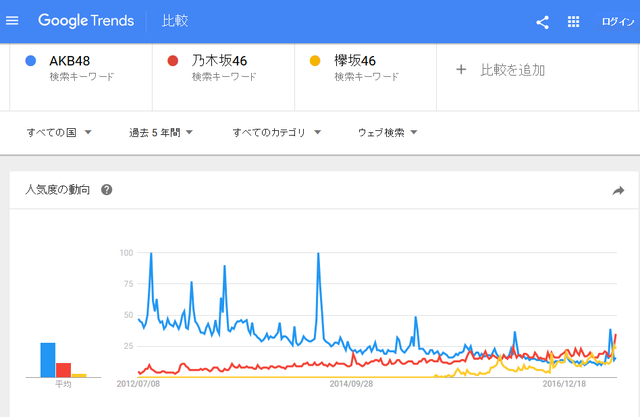Expand the すべての国 country dropdown
This screenshot has width=640, height=417.
(59, 133)
